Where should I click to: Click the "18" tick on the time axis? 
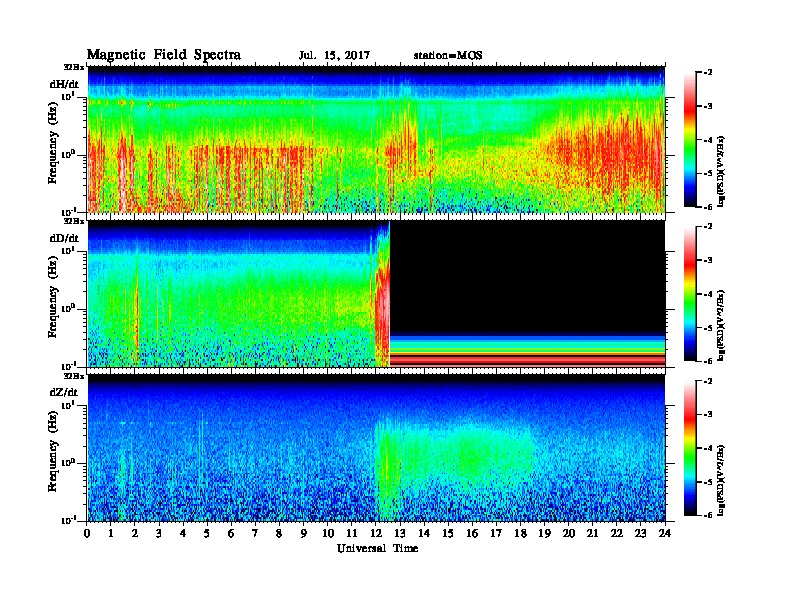pos(520,534)
